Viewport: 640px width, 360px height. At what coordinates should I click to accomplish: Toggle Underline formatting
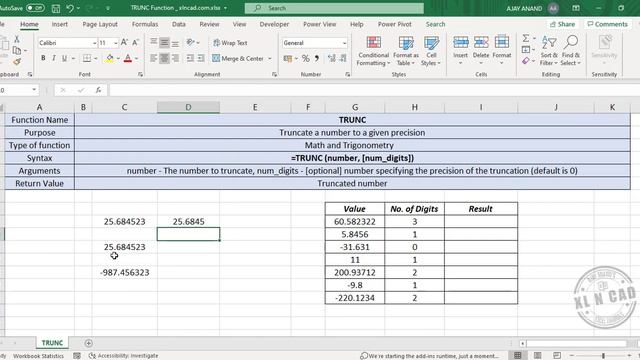pos(64,58)
